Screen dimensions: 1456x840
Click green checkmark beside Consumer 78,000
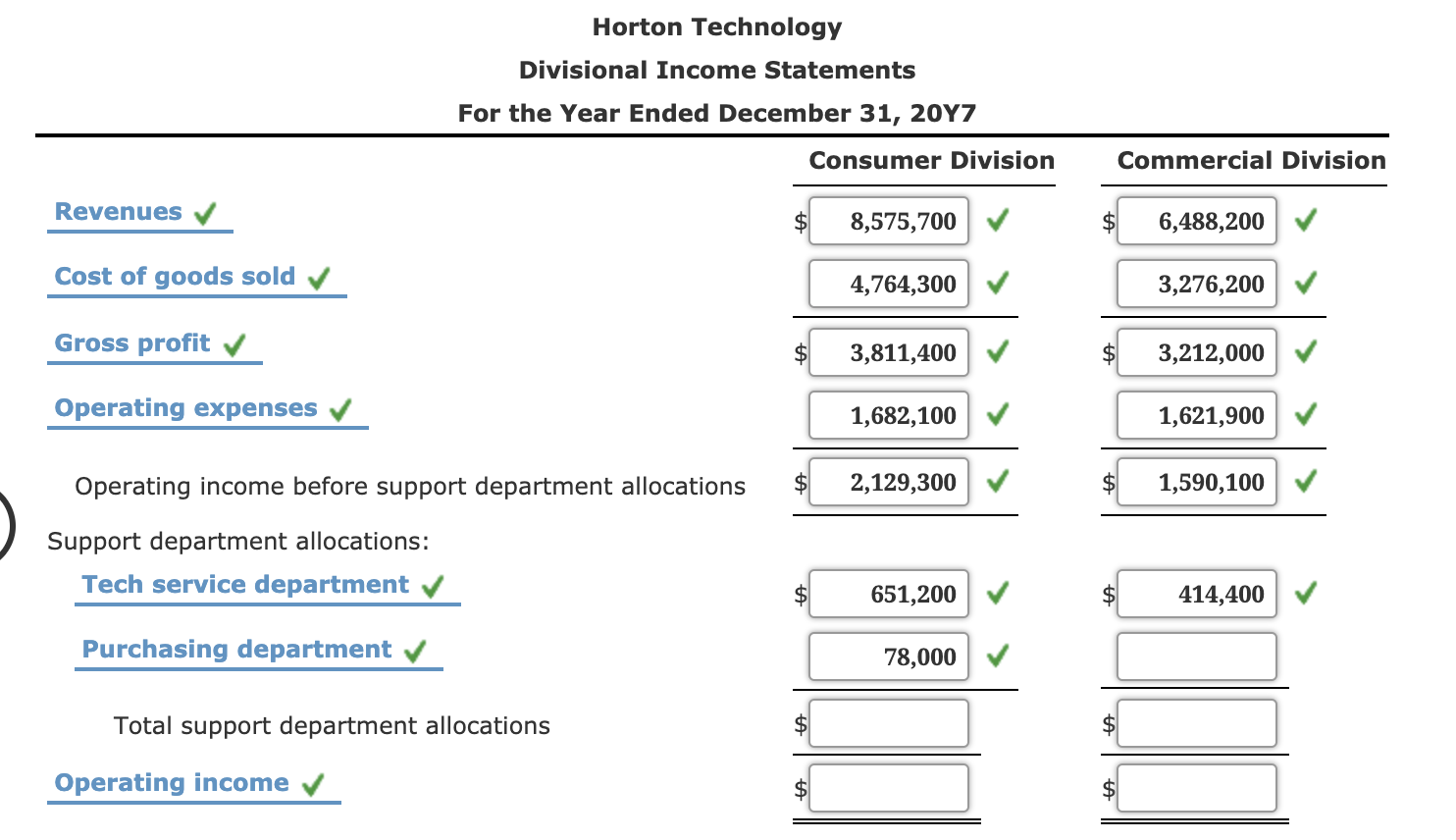[997, 656]
